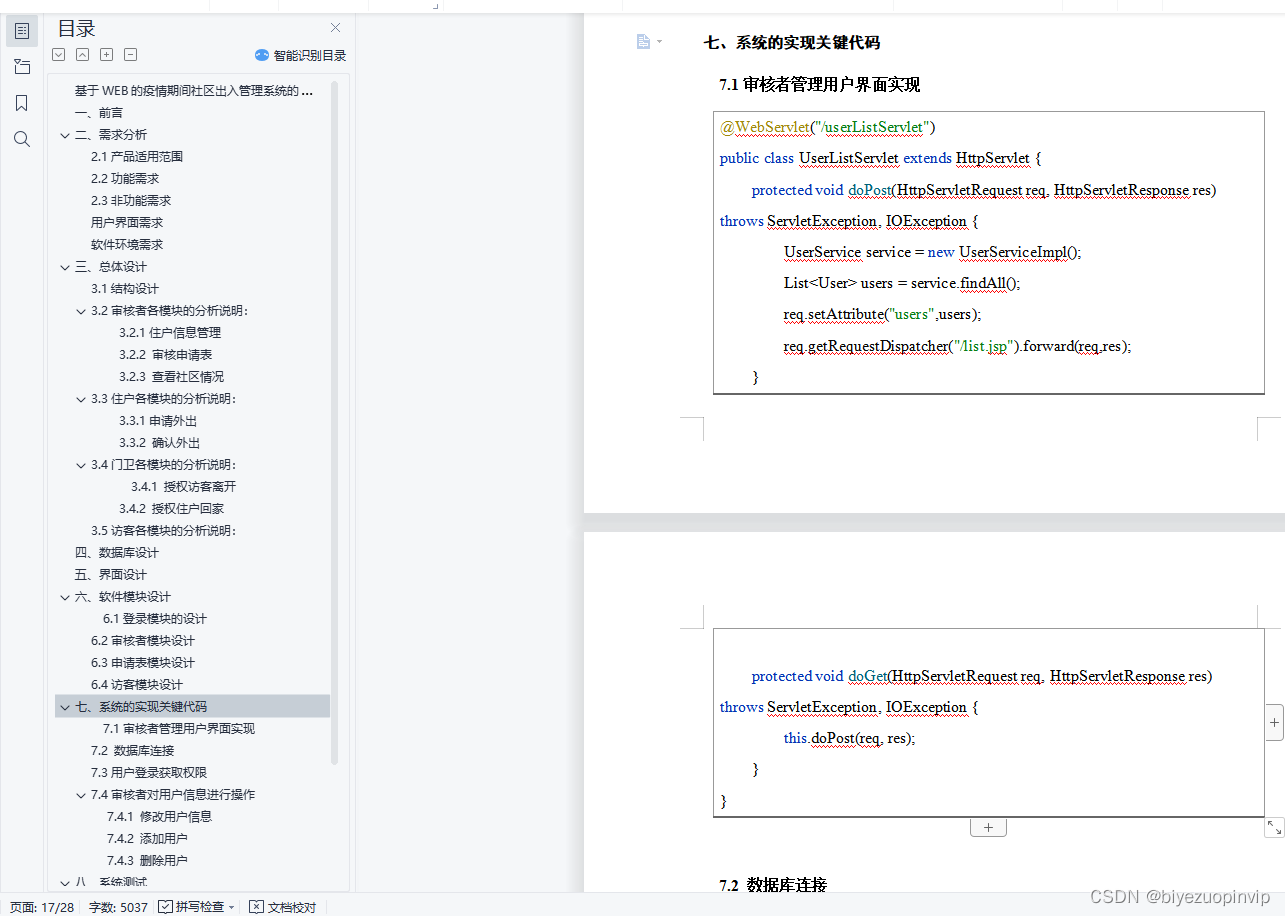Select 7.2 数据库连接 outline entry

coord(133,751)
